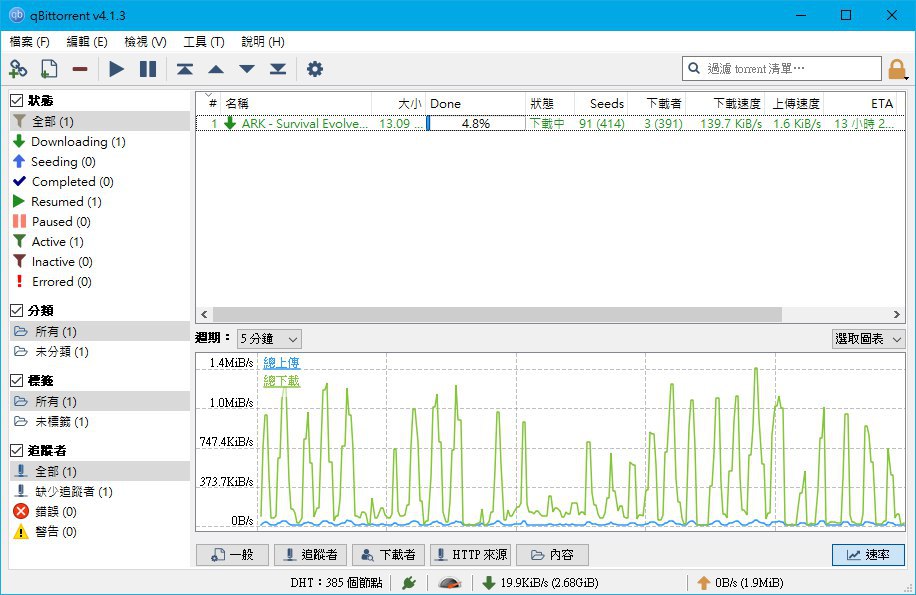The image size is (916, 595).
Task: Select the ARK - Survival Evolve torrent name
Action: 305,123
